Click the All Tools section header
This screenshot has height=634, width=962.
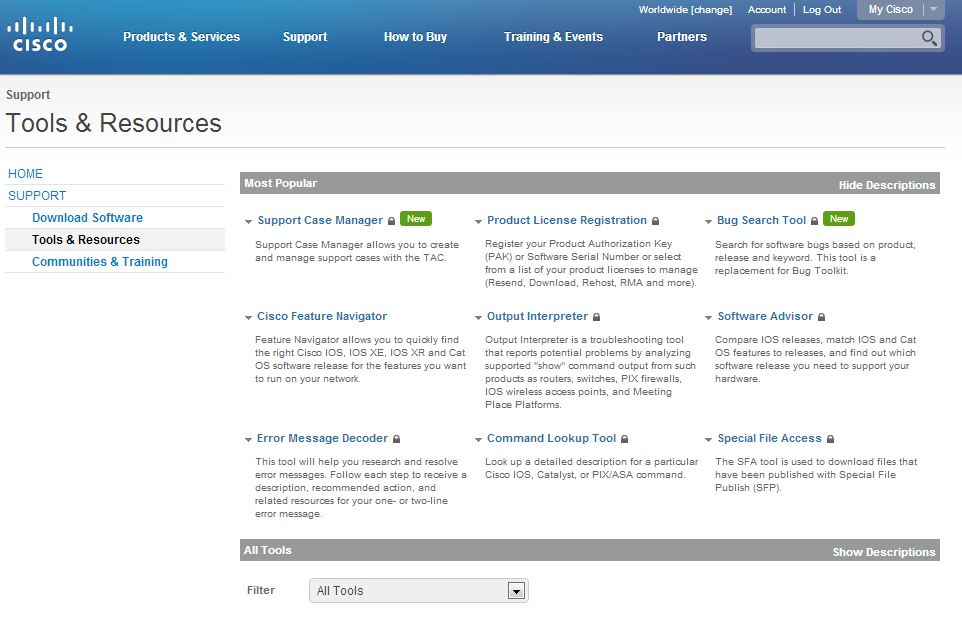267,551
